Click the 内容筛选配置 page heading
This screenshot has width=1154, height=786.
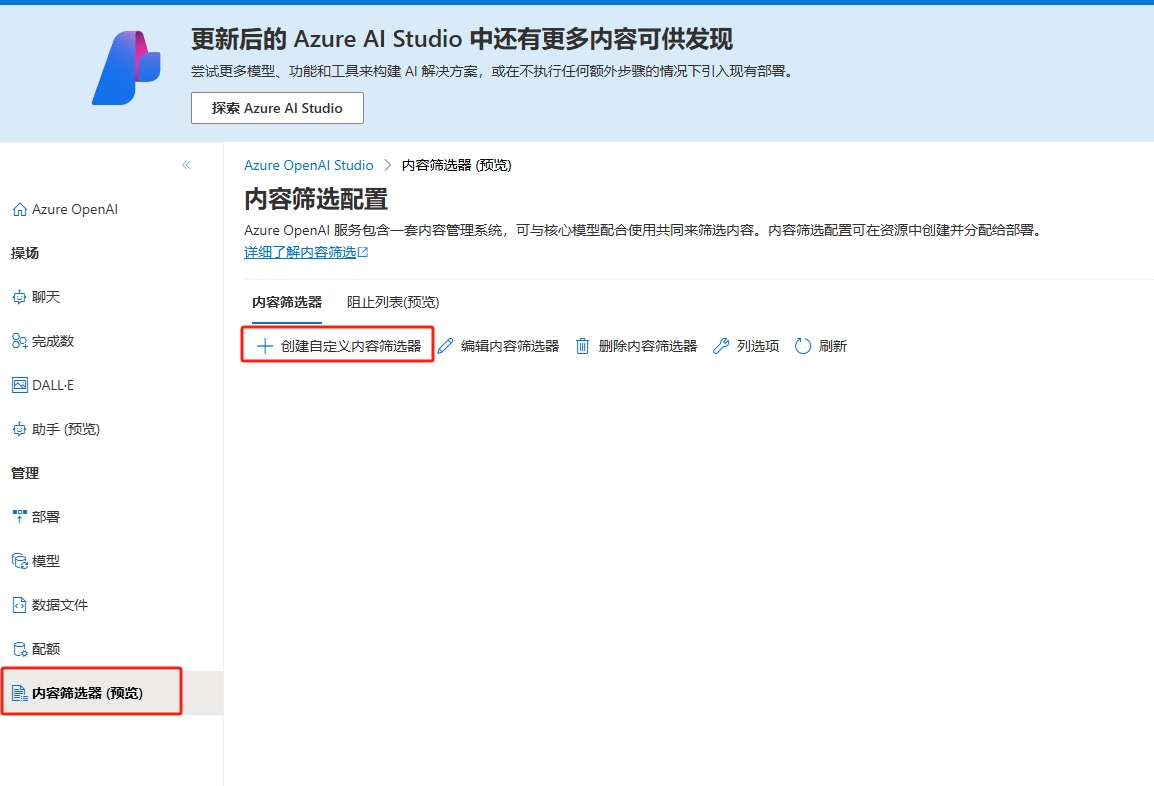point(316,199)
